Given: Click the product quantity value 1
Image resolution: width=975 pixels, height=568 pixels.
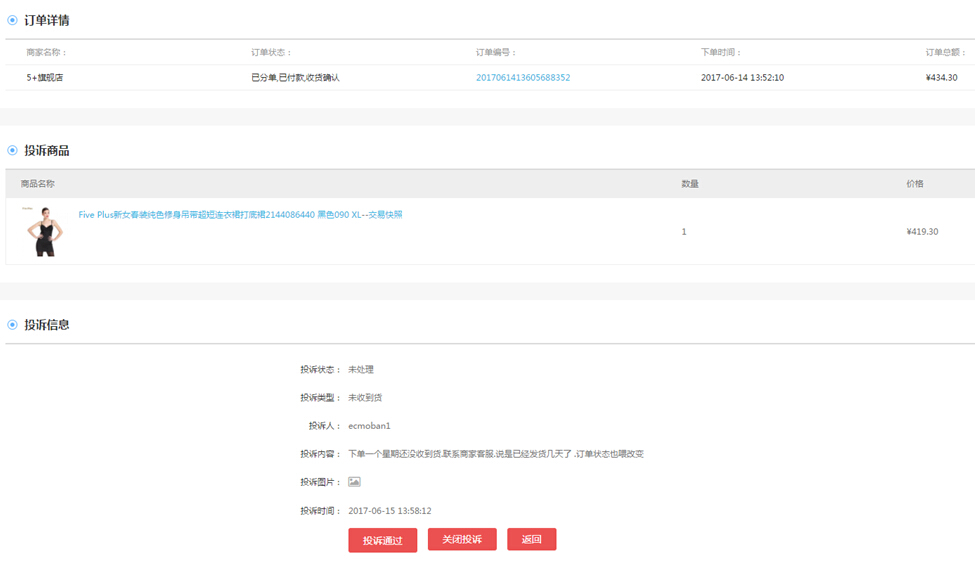Looking at the screenshot, I should [x=684, y=231].
